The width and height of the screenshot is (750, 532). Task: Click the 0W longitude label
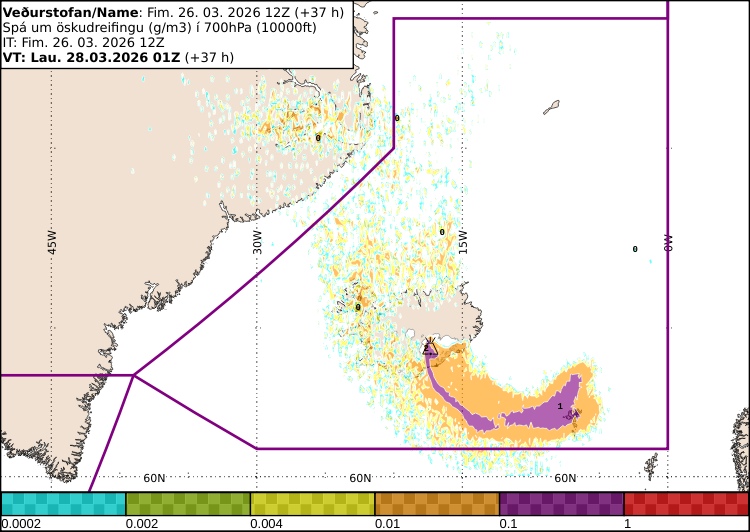point(668,243)
